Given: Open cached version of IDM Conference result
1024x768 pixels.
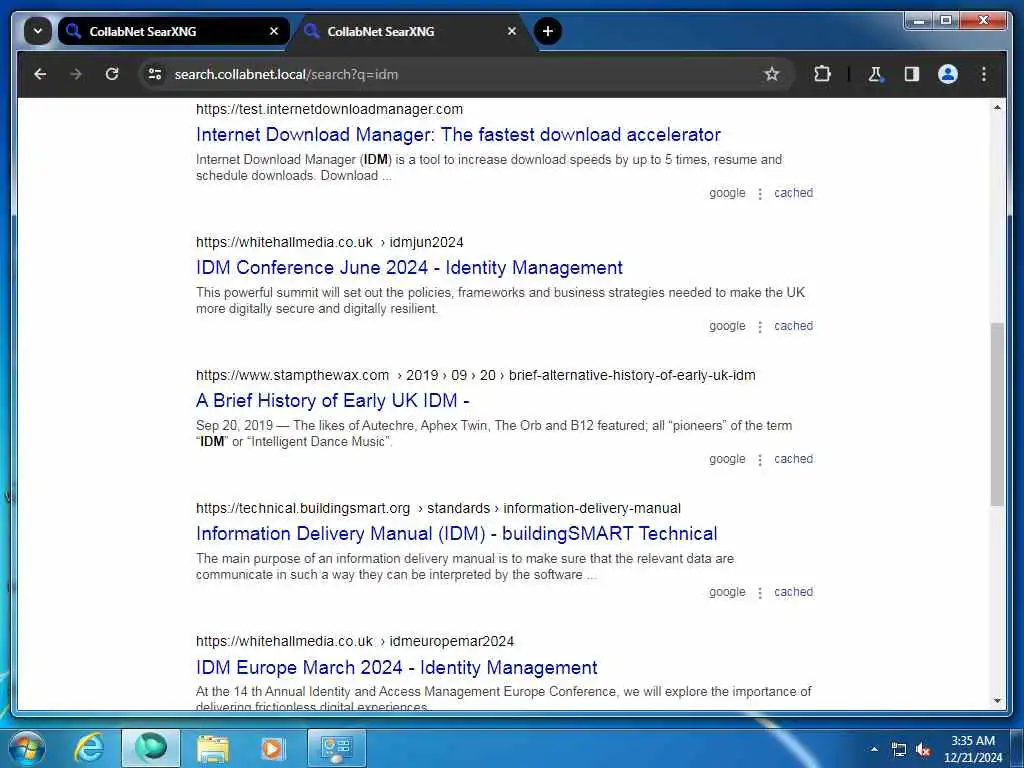Looking at the screenshot, I should point(793,326).
